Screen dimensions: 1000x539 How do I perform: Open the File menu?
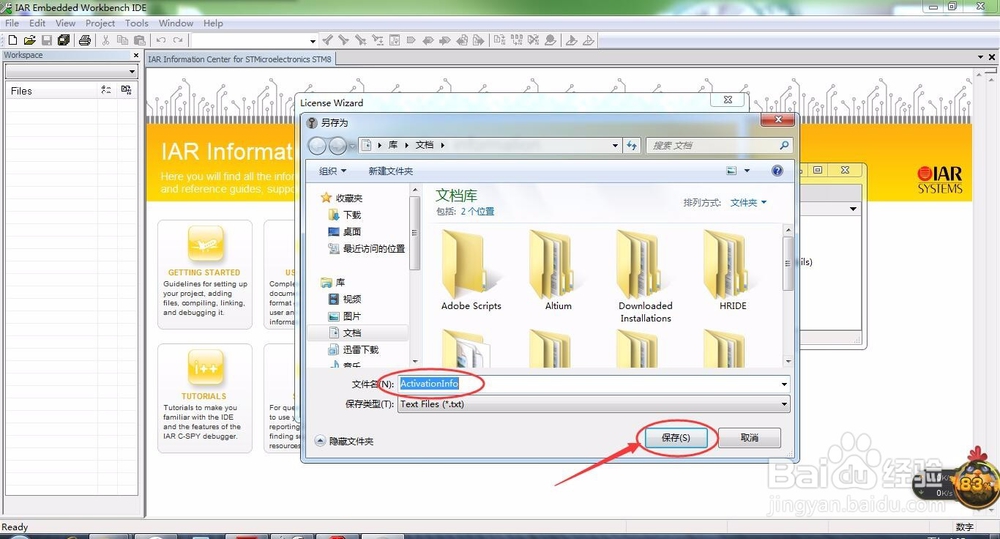click(12, 23)
